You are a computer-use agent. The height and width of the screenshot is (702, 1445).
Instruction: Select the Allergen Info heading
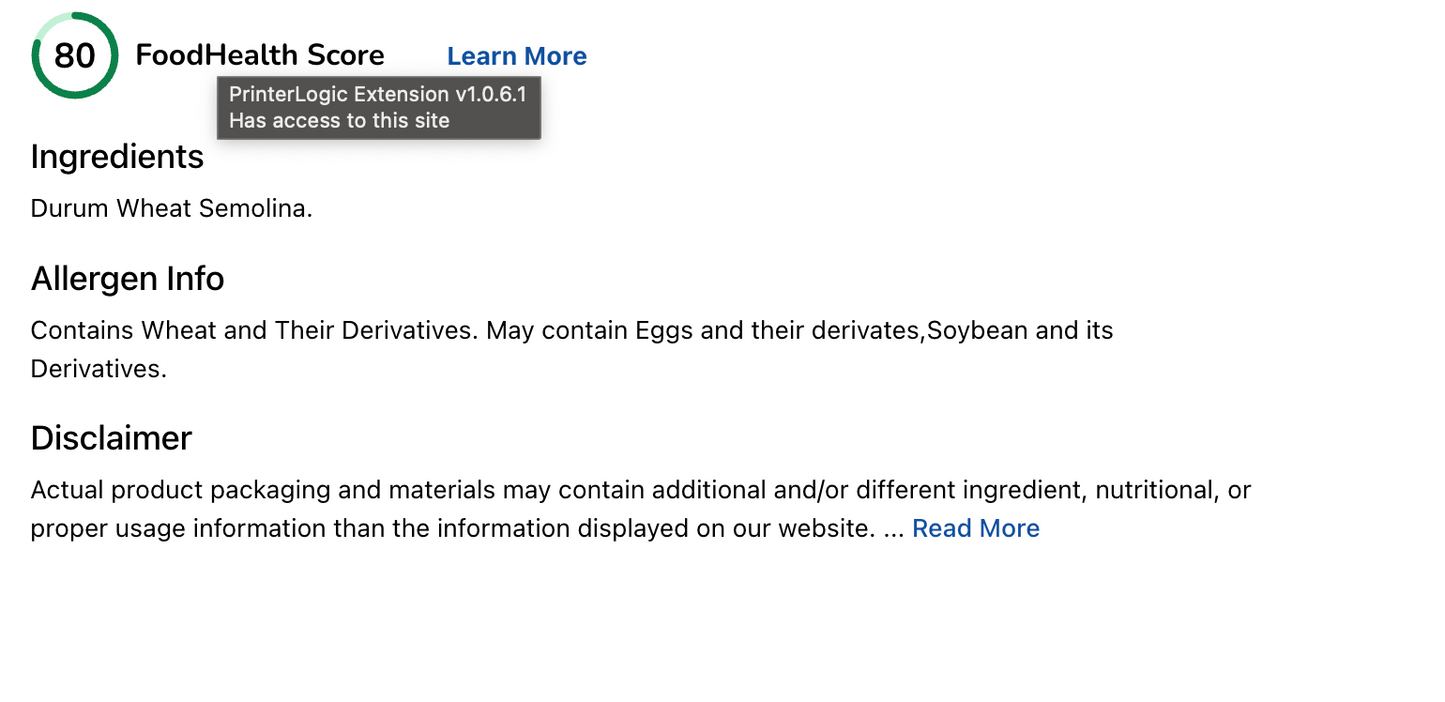tap(127, 278)
